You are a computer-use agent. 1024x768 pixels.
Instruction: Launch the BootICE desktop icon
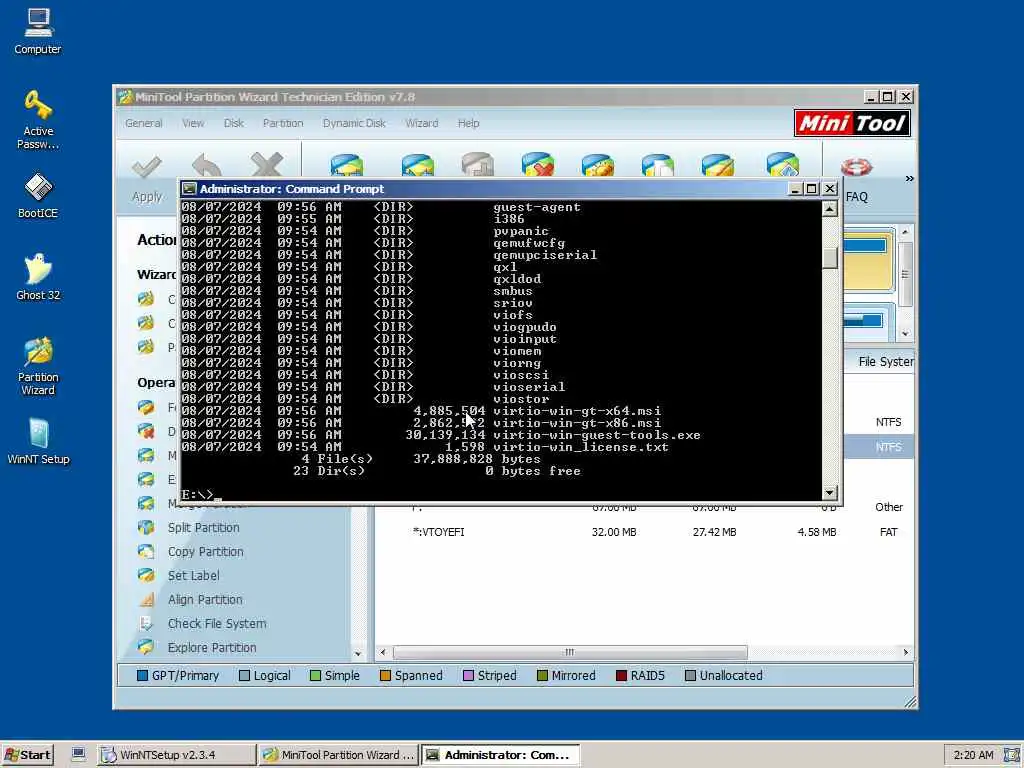[38, 195]
